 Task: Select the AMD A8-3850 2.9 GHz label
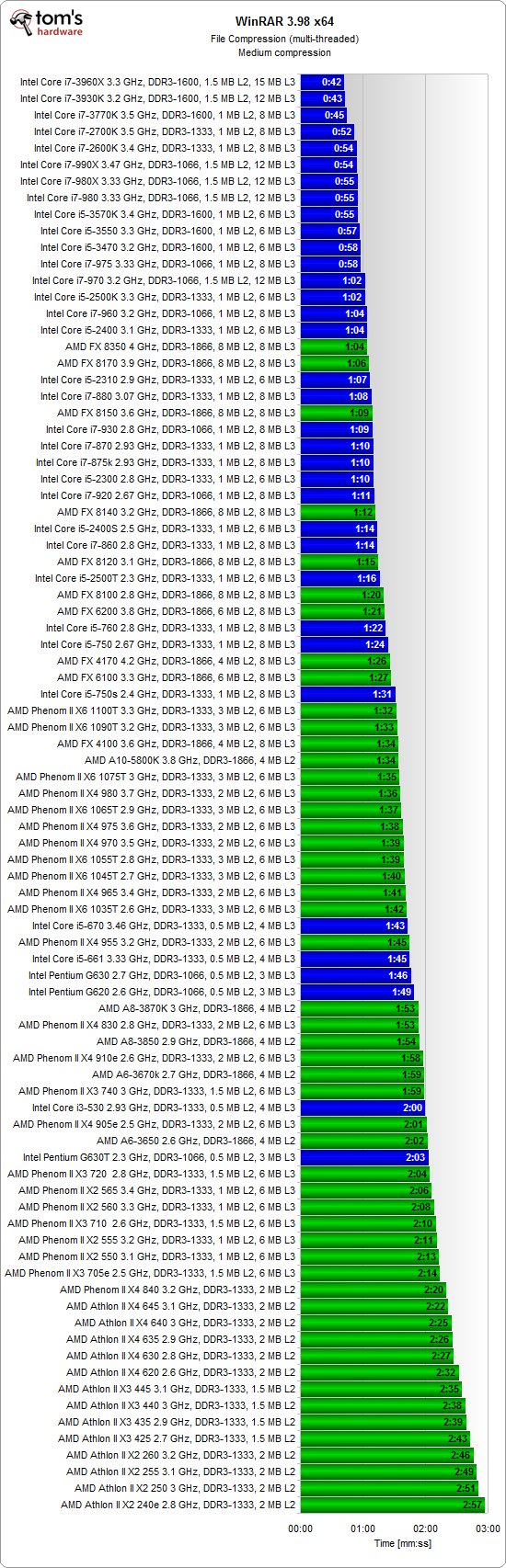[196, 1041]
